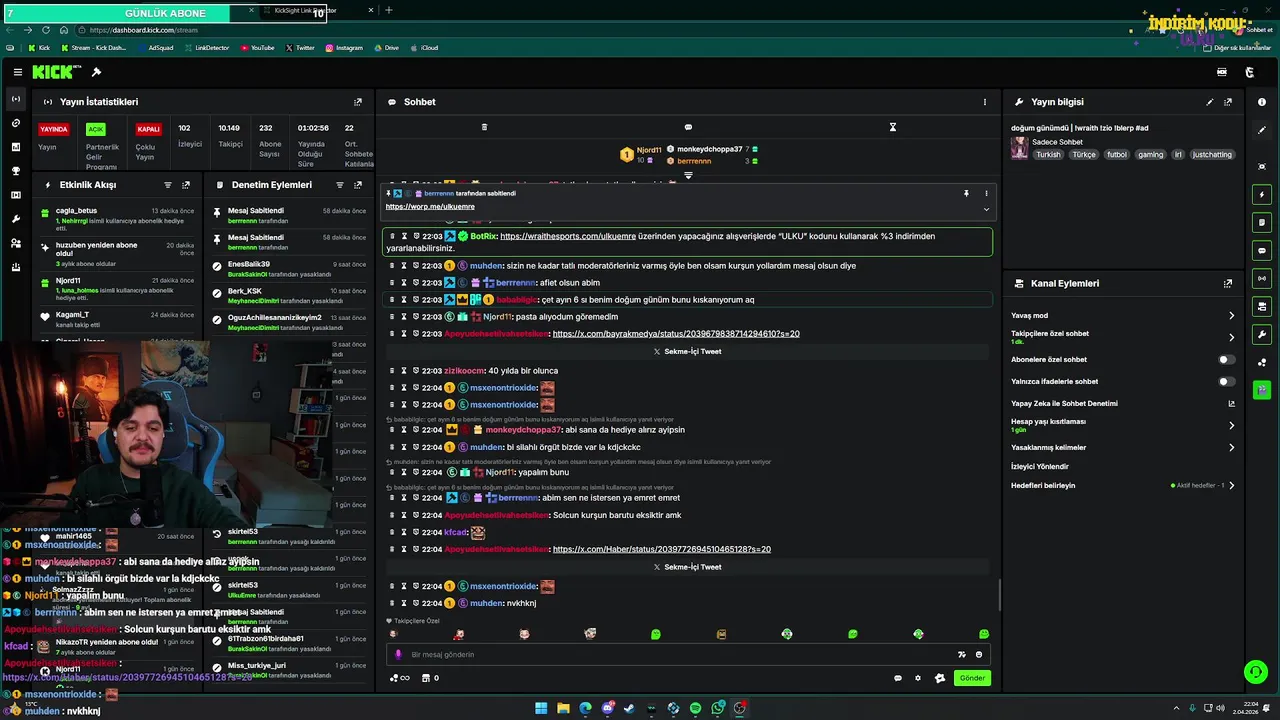The image size is (1280, 720).
Task: Toggle Abonelere özel sohbet switch
Action: (x=1226, y=359)
